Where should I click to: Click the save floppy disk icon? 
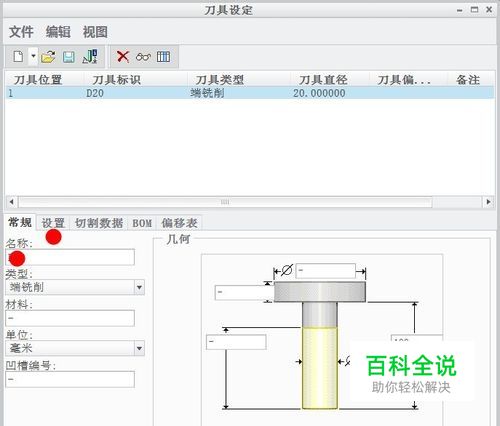coord(69,57)
